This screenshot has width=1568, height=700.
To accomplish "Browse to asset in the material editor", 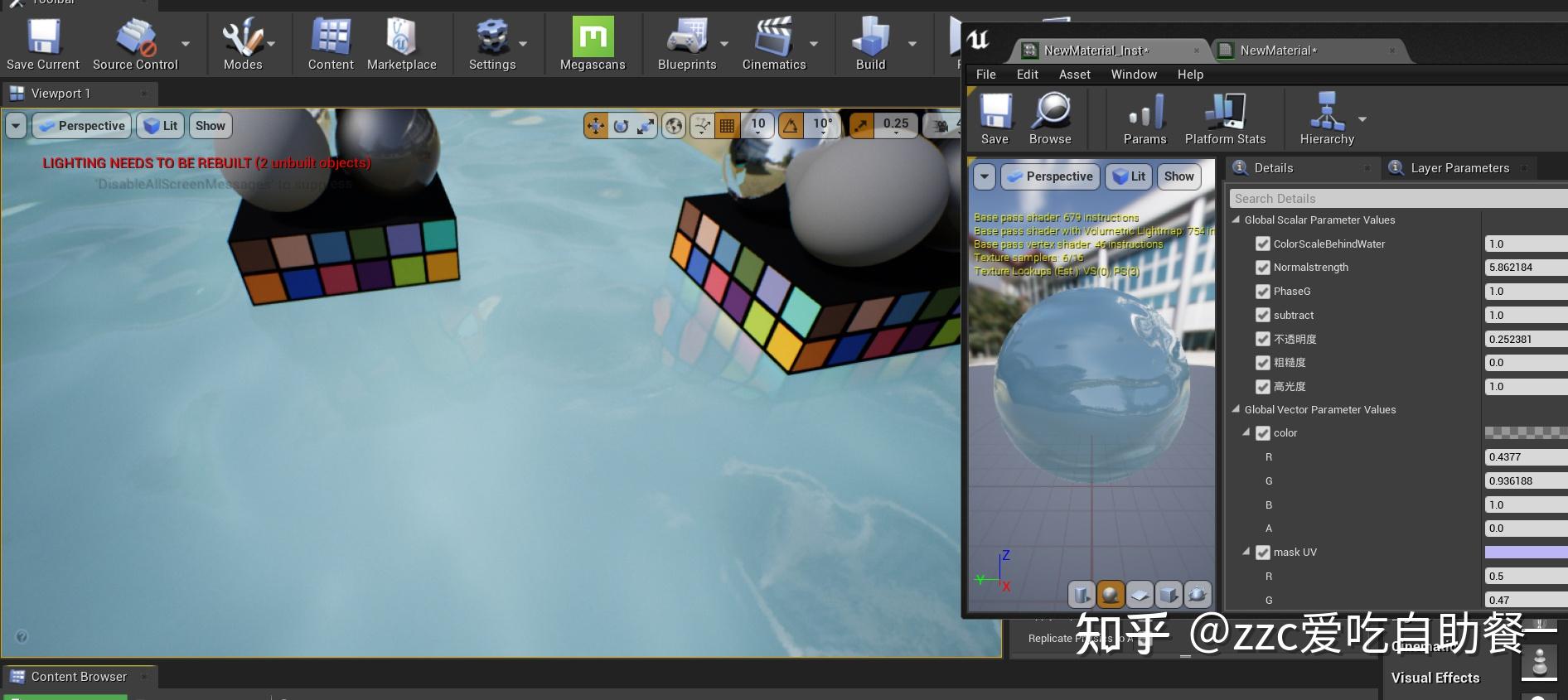I will coord(1051,119).
